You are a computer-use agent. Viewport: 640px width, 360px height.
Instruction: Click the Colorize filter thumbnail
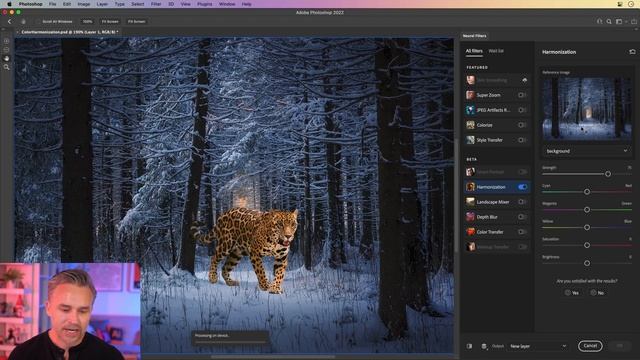point(471,125)
